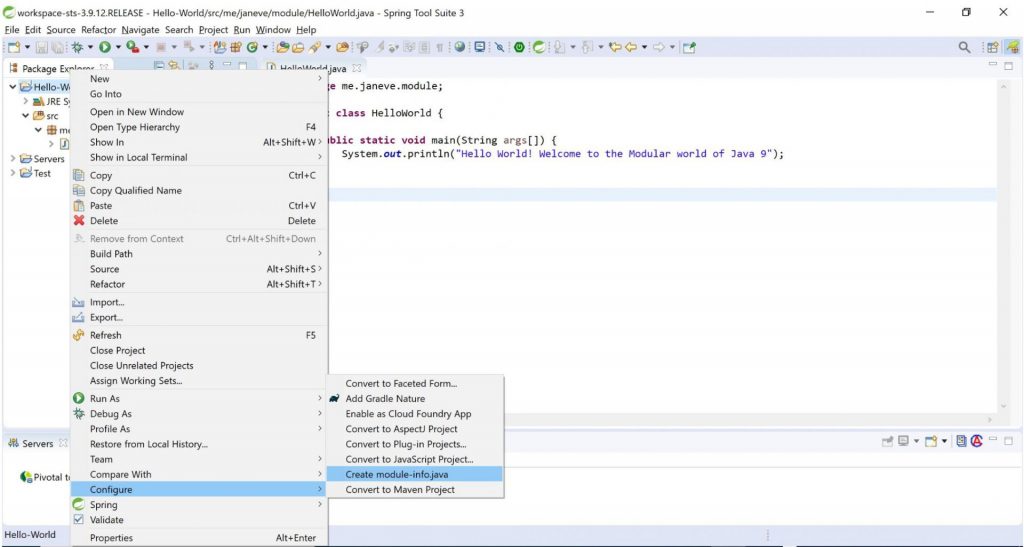
Task: Click the New Java Package toolbar icon
Action: pyautogui.click(x=236, y=47)
